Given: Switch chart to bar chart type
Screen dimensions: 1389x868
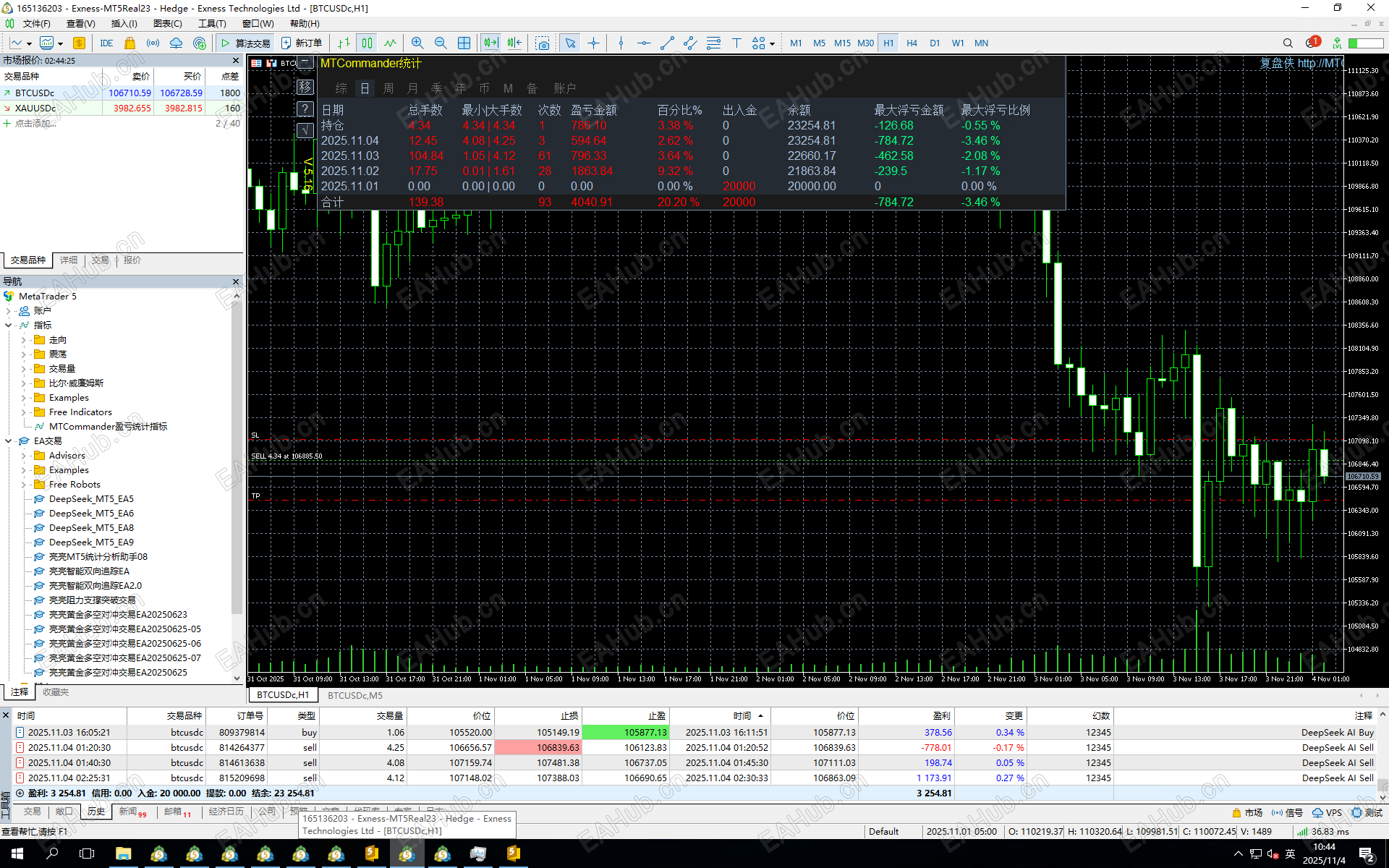Looking at the screenshot, I should (x=344, y=43).
